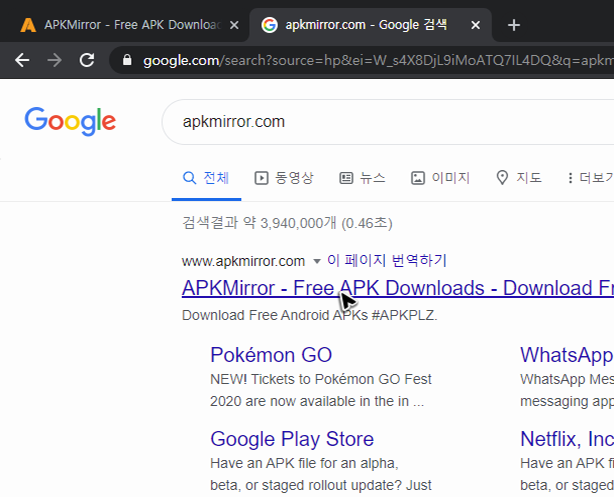Close the APKMirror tab

pos(234,25)
